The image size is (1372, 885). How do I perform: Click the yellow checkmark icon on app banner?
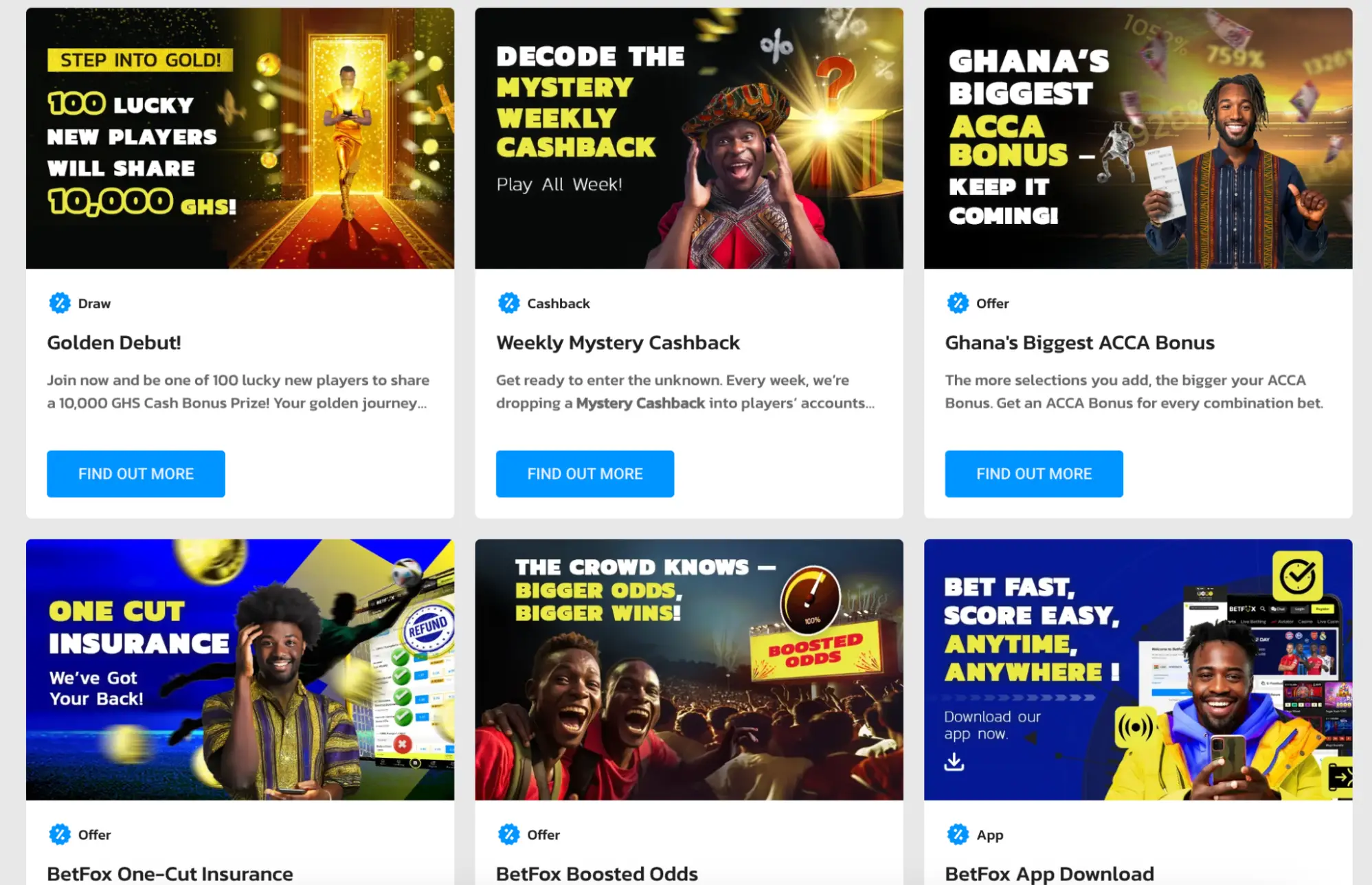(1297, 576)
